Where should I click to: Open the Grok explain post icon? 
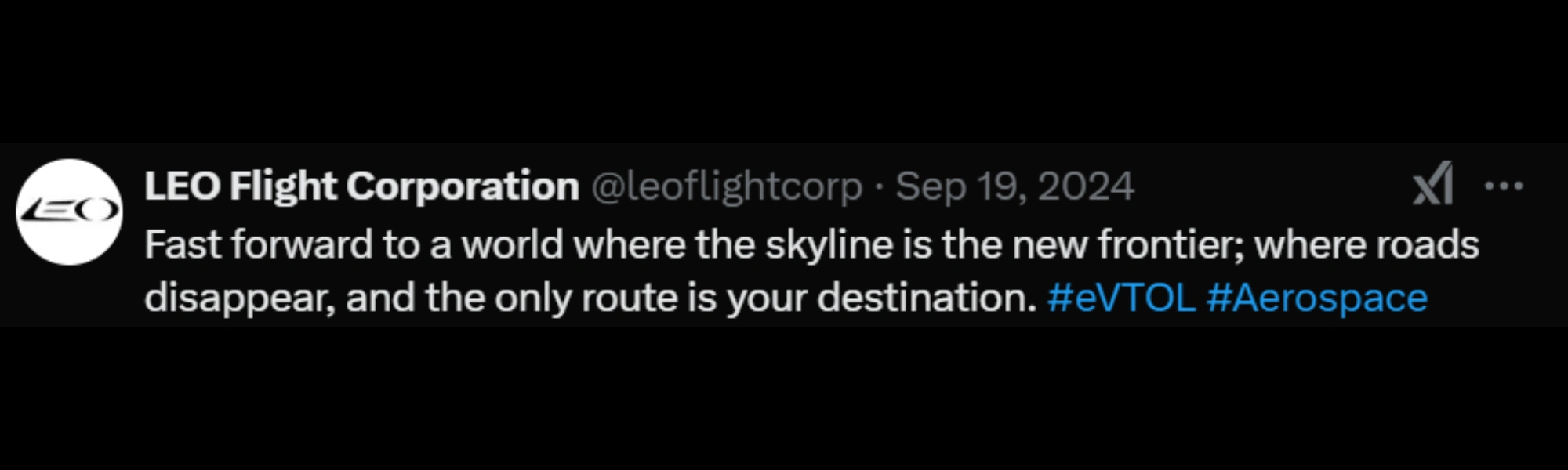tap(1432, 185)
